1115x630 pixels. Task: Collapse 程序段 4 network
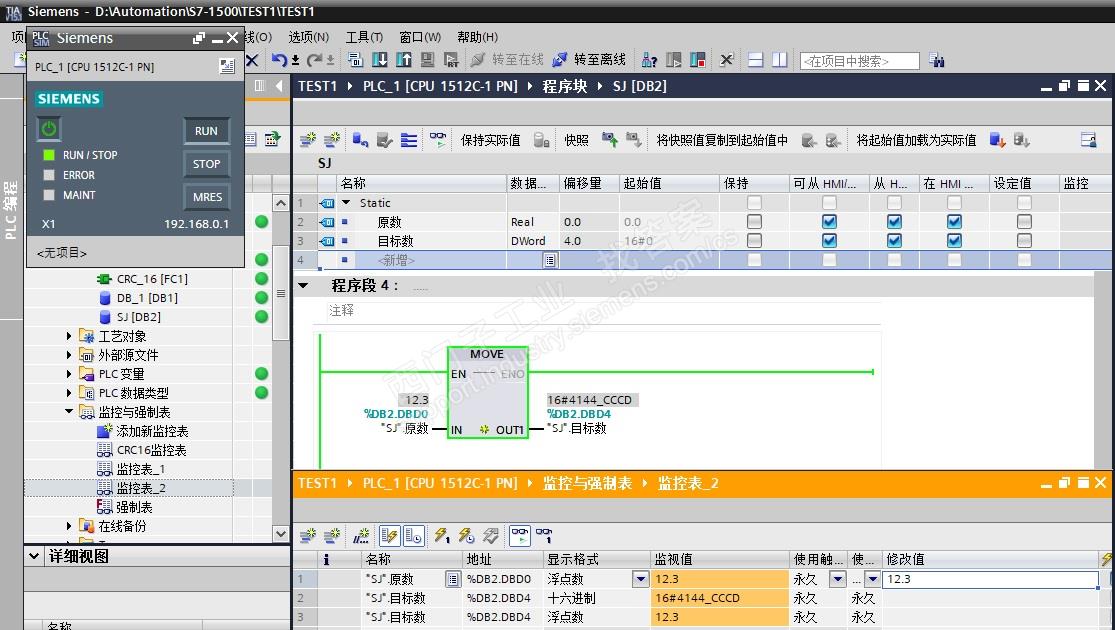click(304, 286)
